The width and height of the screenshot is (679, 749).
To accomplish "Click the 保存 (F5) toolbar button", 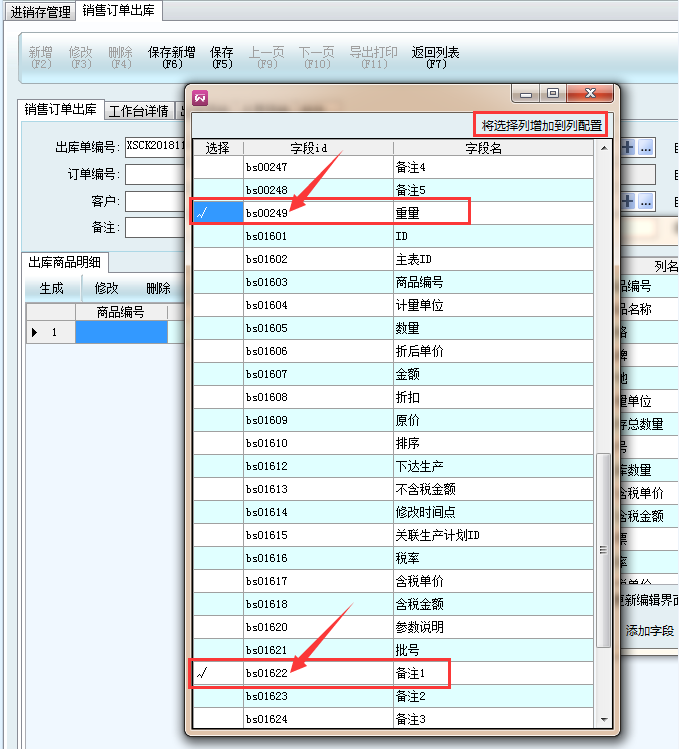I will click(x=222, y=58).
